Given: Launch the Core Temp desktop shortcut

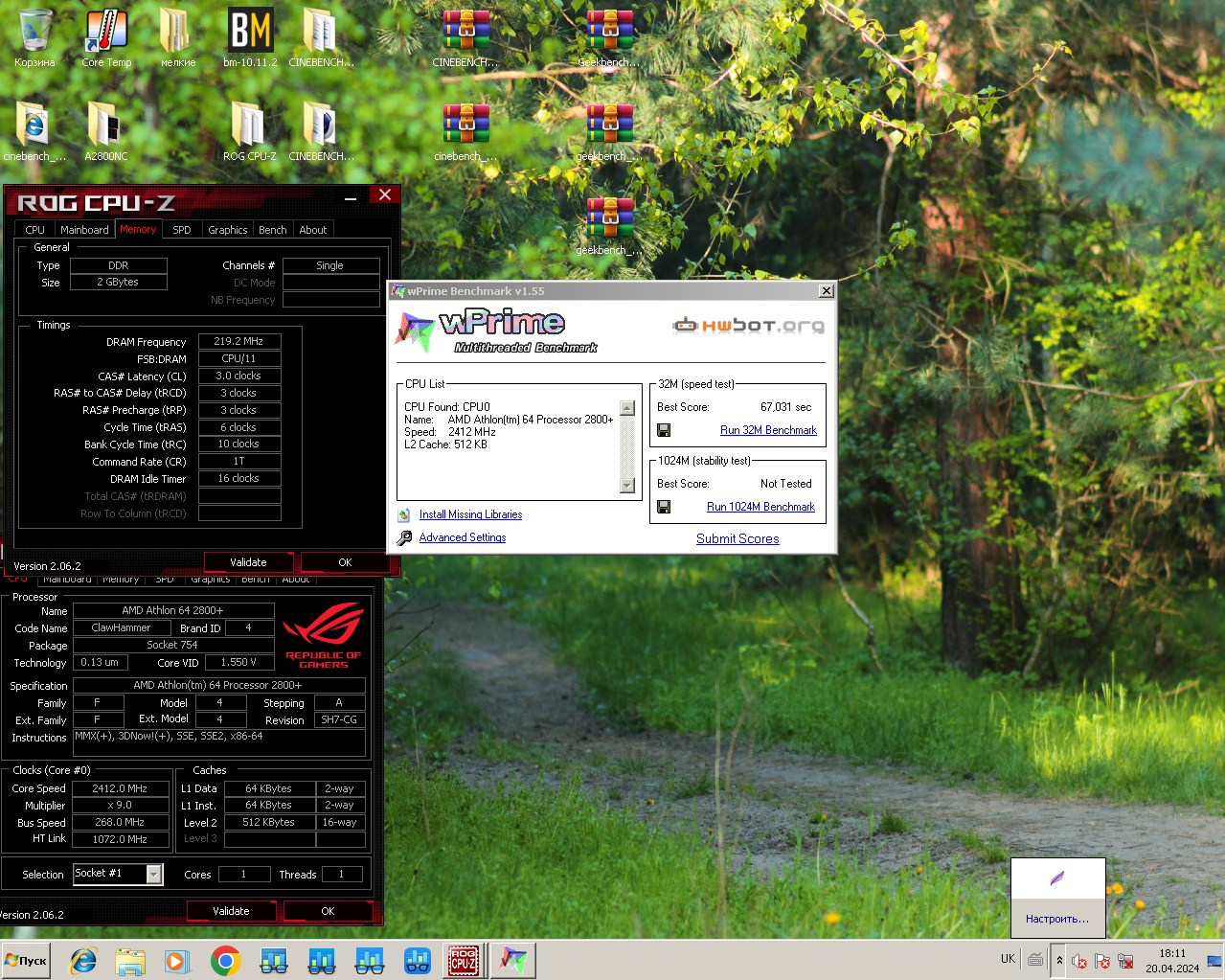Looking at the screenshot, I should click(106, 38).
